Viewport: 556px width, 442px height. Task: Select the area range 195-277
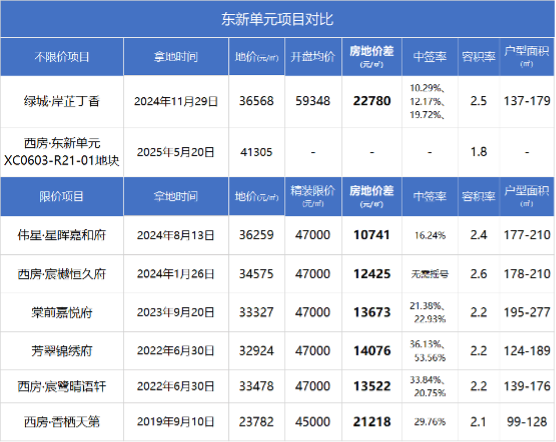(527, 312)
